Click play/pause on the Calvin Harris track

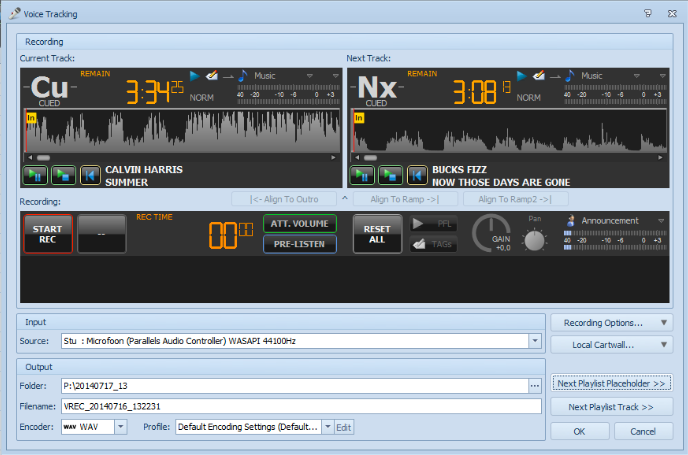tap(35, 176)
